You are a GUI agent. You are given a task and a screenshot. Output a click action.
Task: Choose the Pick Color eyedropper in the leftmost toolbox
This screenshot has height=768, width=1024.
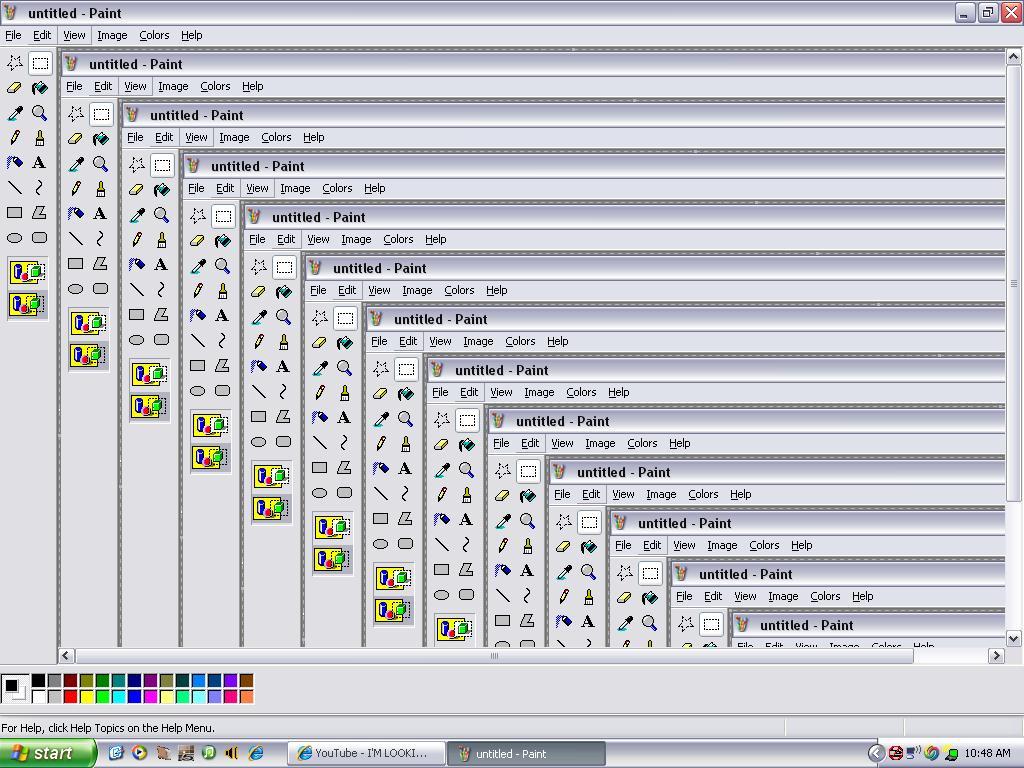[x=15, y=113]
